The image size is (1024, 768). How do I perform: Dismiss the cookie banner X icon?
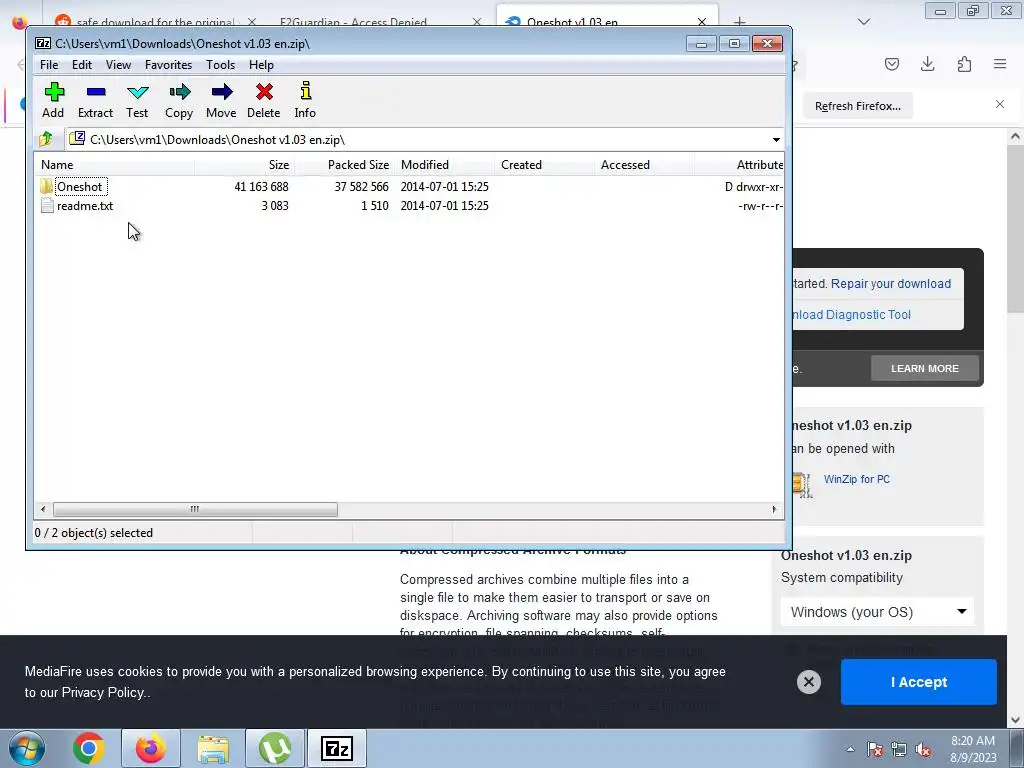click(x=808, y=682)
